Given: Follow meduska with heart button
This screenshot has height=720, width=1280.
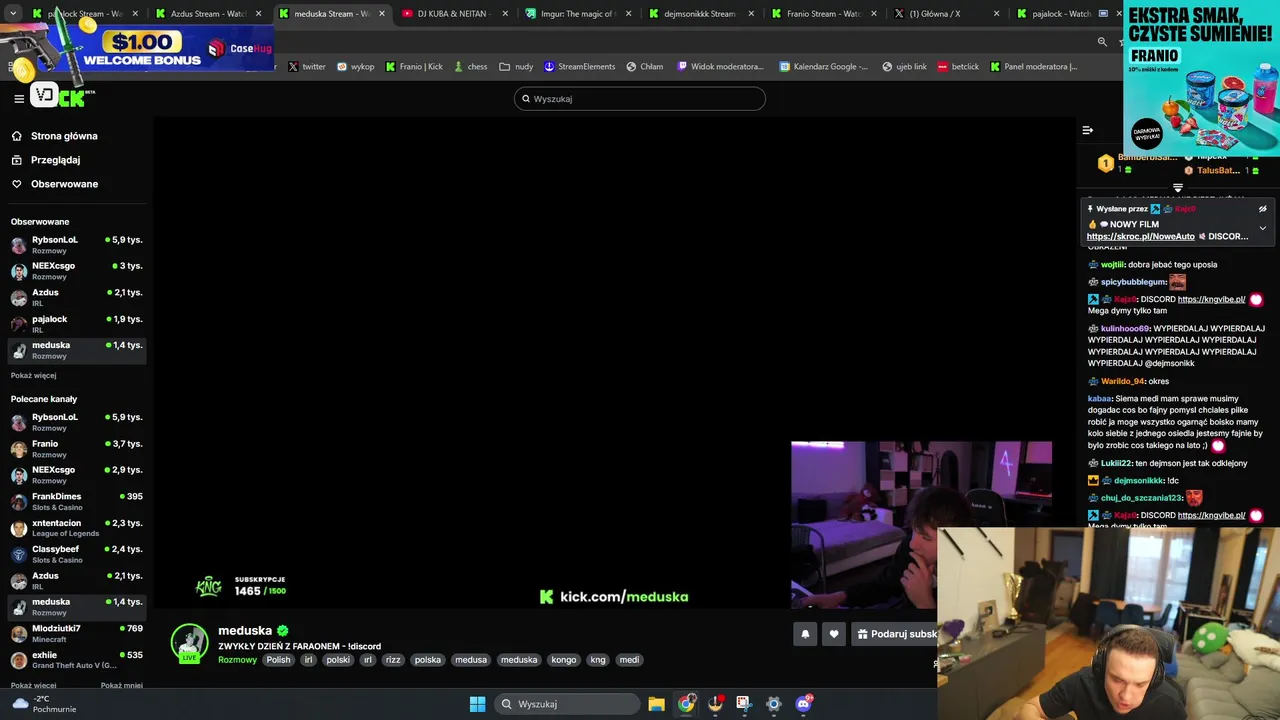Looking at the screenshot, I should tap(834, 634).
